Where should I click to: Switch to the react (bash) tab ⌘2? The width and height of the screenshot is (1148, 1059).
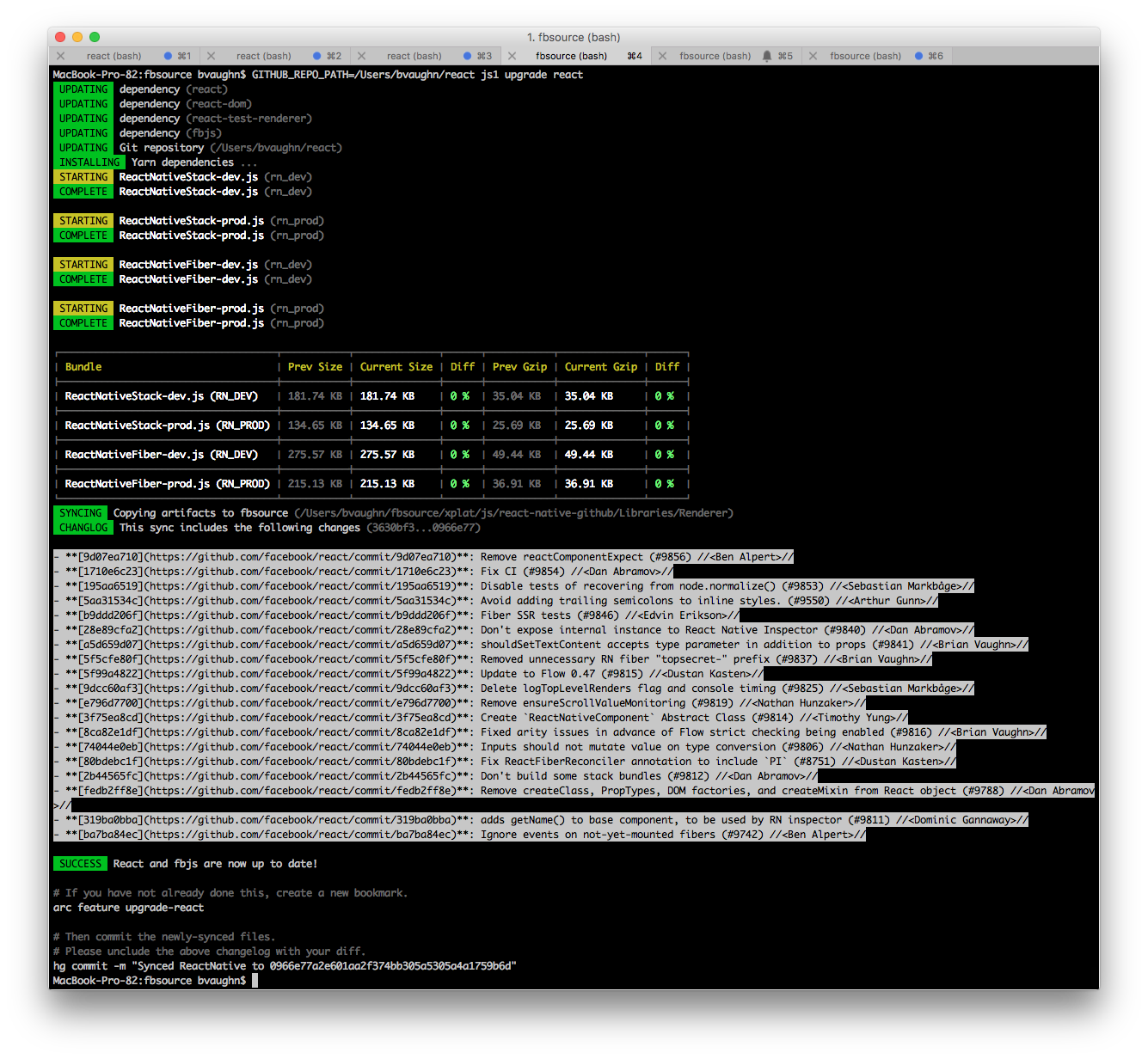[275, 56]
